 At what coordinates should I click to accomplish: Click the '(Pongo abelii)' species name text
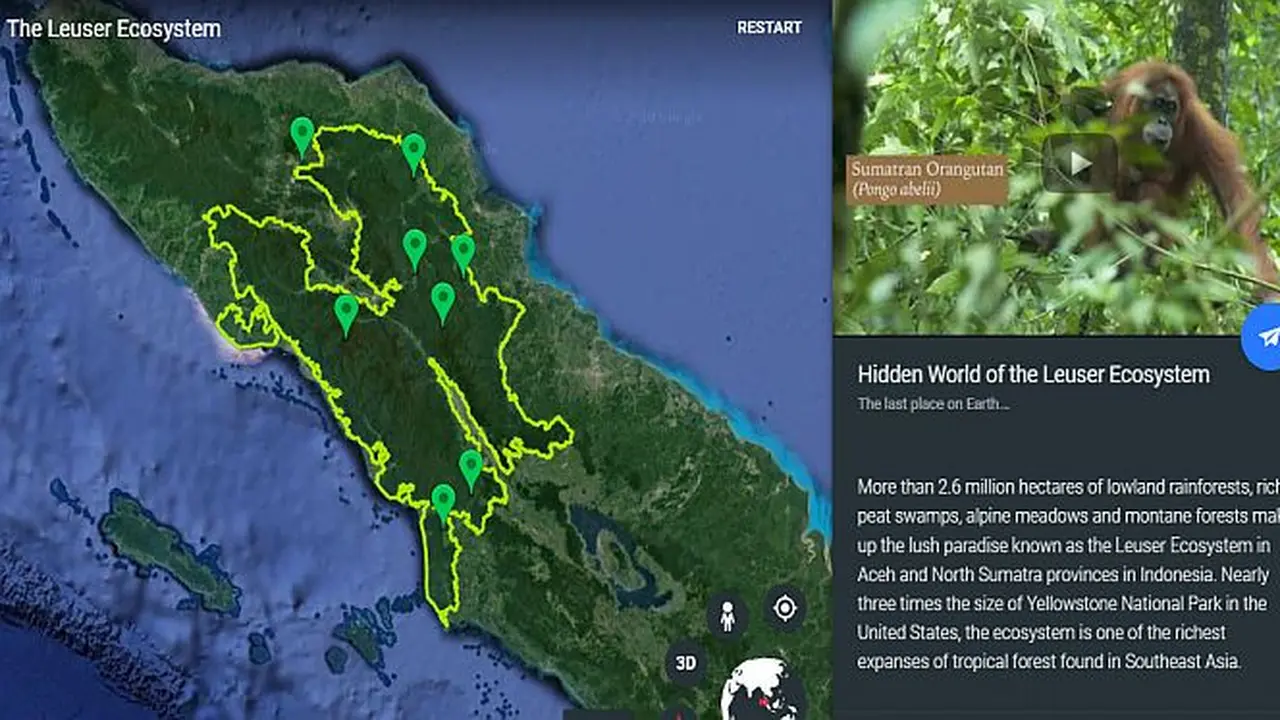pyautogui.click(x=895, y=190)
